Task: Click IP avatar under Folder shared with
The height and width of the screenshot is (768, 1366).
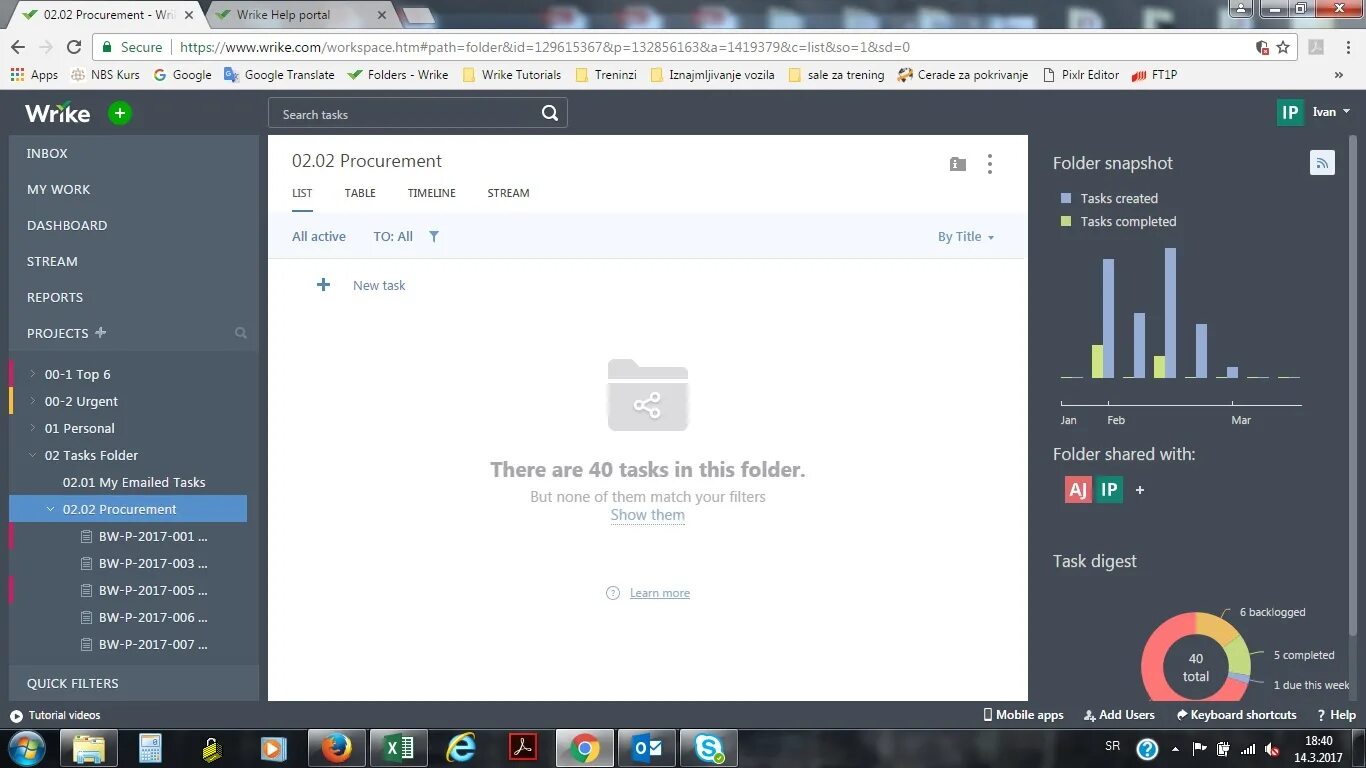Action: point(1109,489)
